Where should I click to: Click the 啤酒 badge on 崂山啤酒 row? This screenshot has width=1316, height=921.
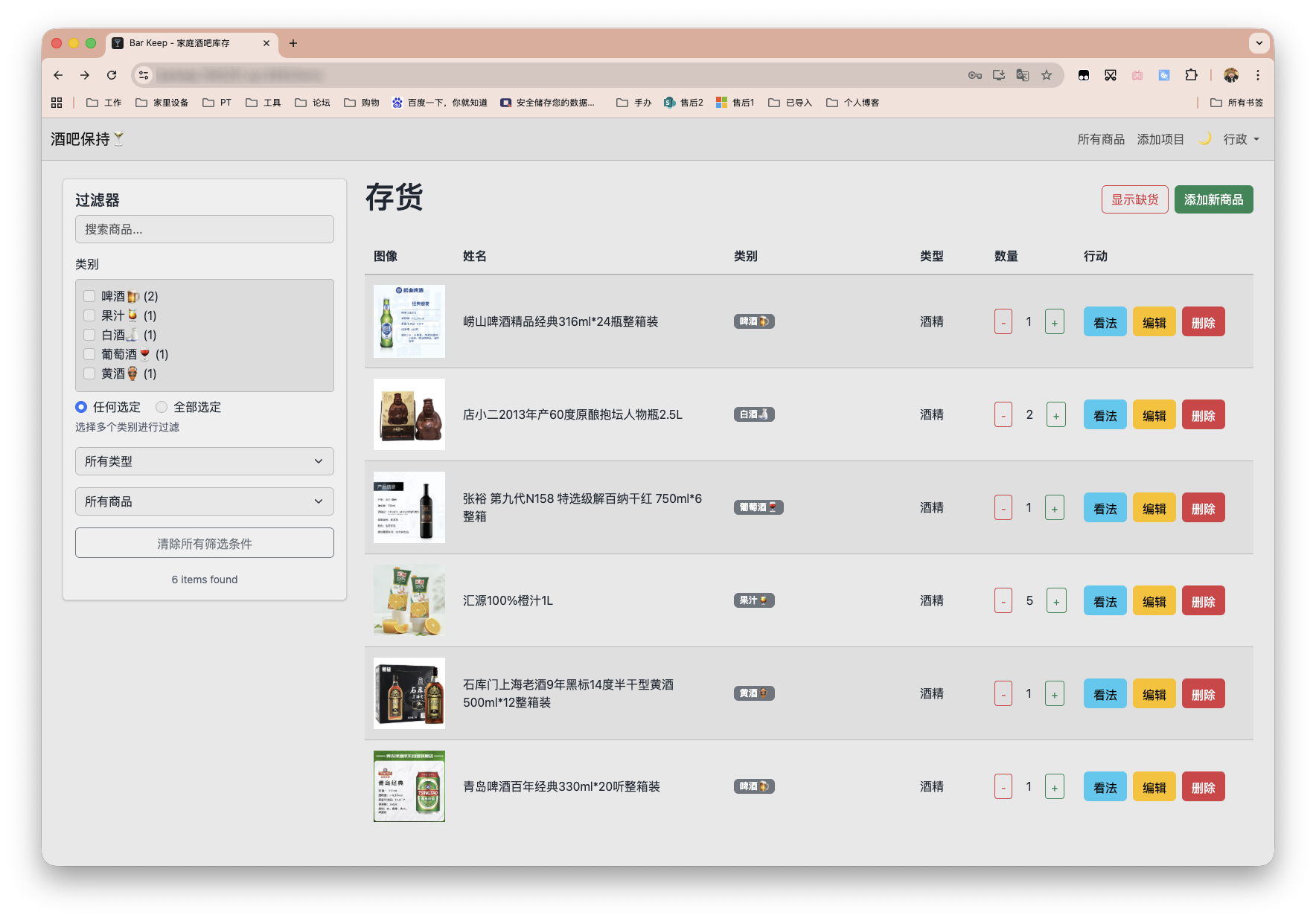coord(754,321)
